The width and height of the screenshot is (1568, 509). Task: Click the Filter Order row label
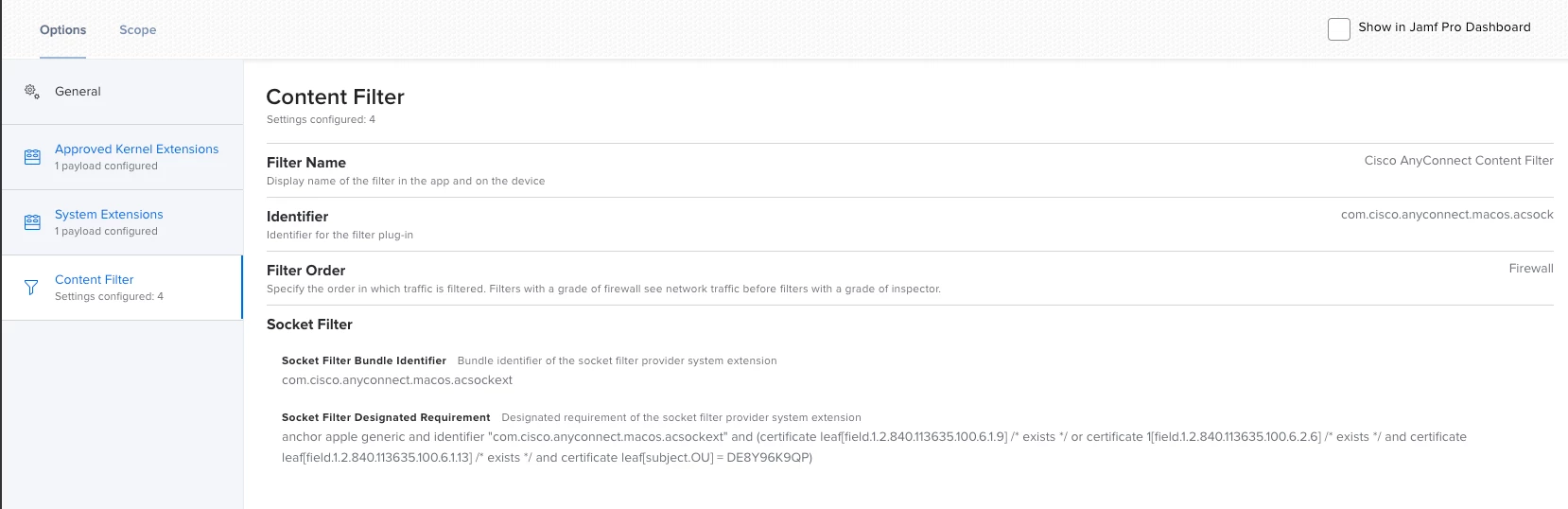[306, 271]
